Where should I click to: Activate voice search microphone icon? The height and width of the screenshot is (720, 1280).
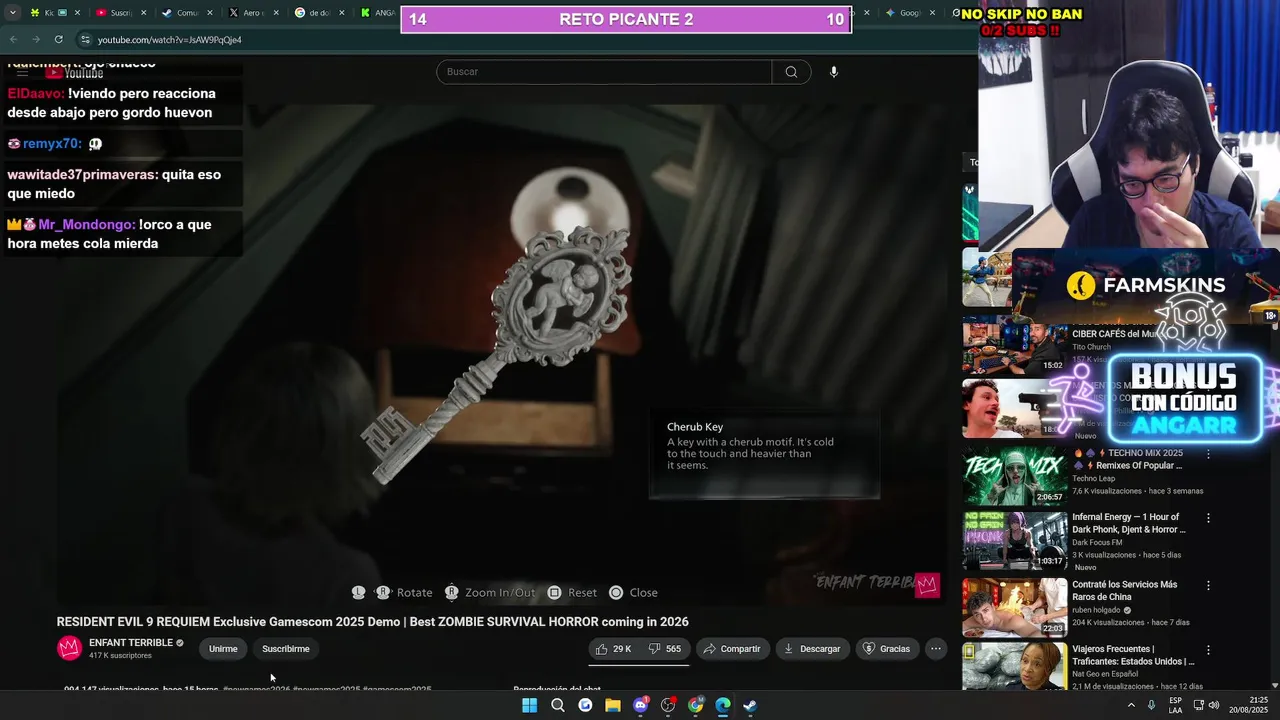[x=834, y=72]
